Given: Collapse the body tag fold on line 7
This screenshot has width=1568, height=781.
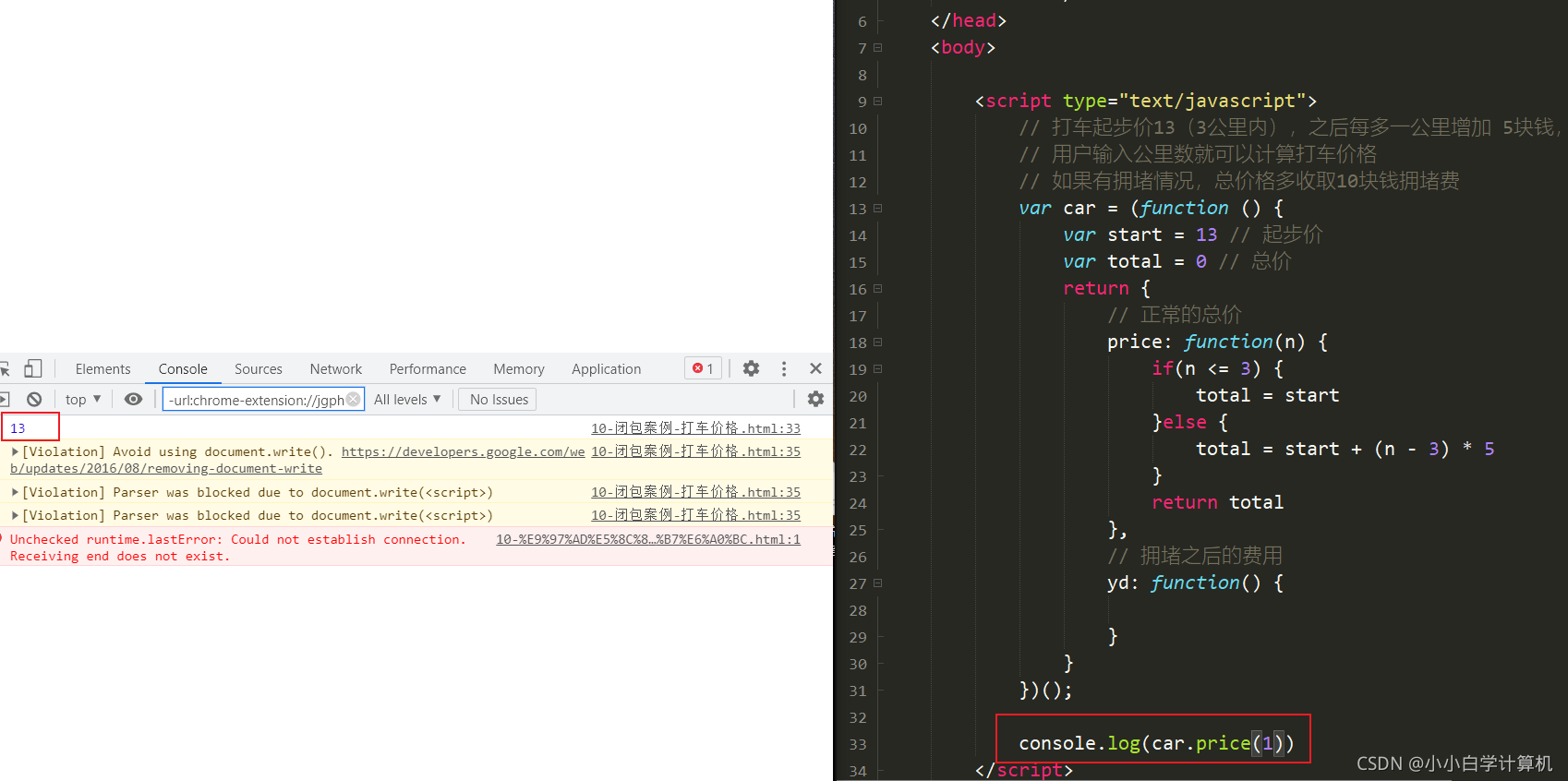Looking at the screenshot, I should point(877,47).
